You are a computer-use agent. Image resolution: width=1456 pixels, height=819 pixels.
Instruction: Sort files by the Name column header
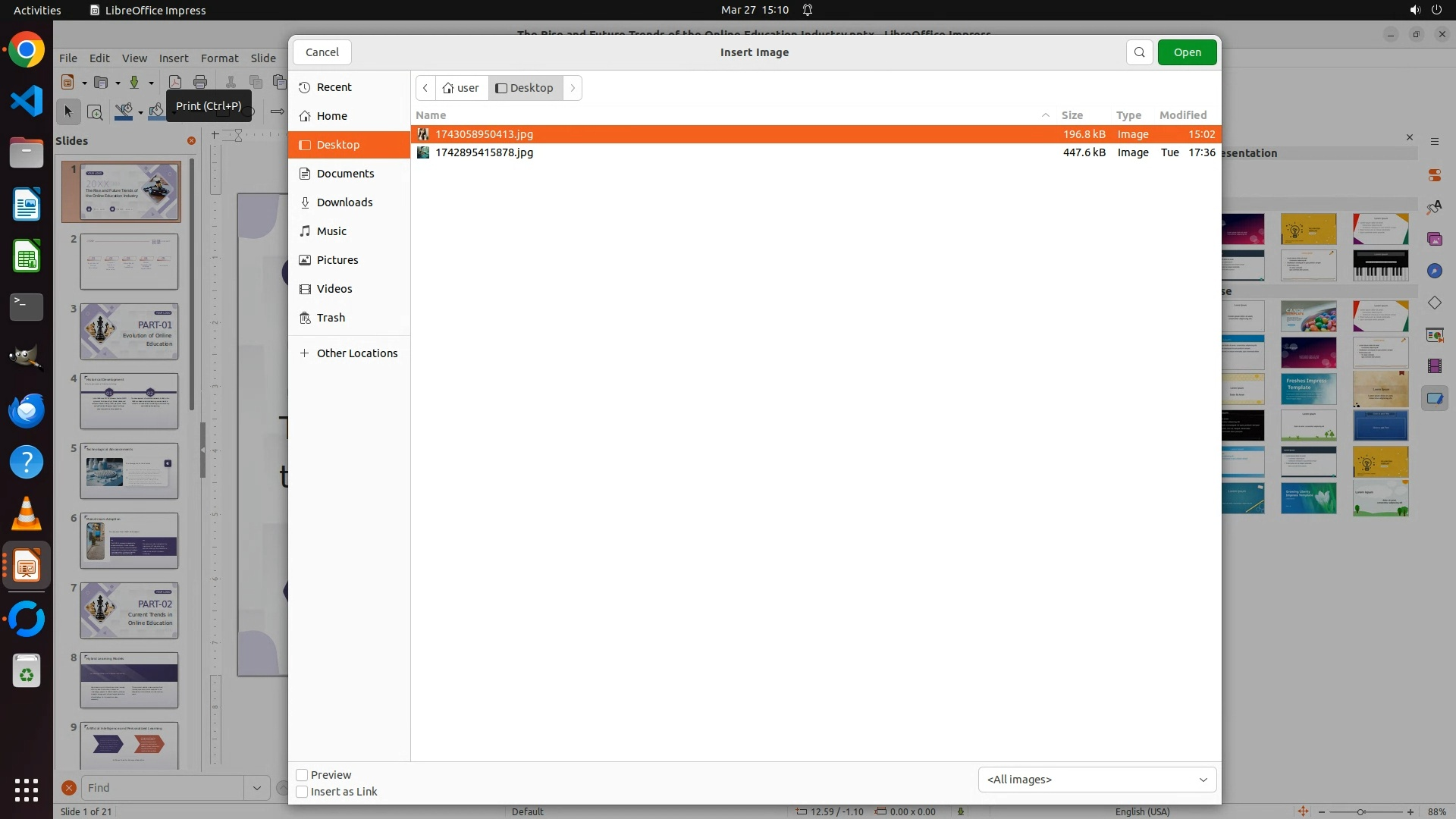tap(431, 115)
